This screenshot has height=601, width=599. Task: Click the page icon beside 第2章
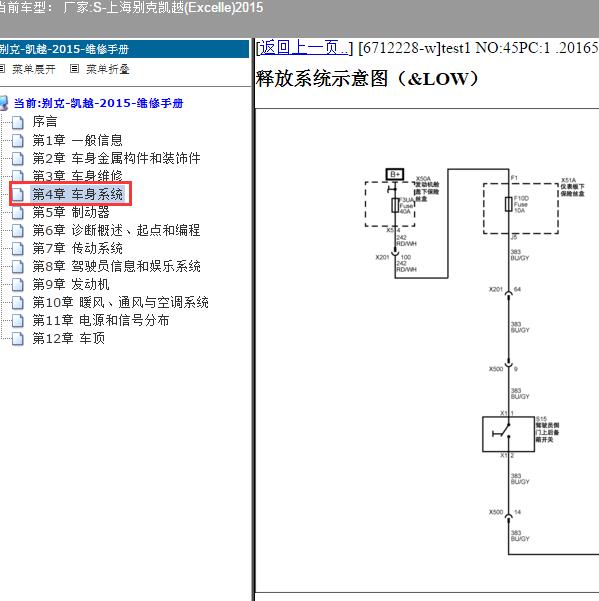pyautogui.click(x=18, y=159)
